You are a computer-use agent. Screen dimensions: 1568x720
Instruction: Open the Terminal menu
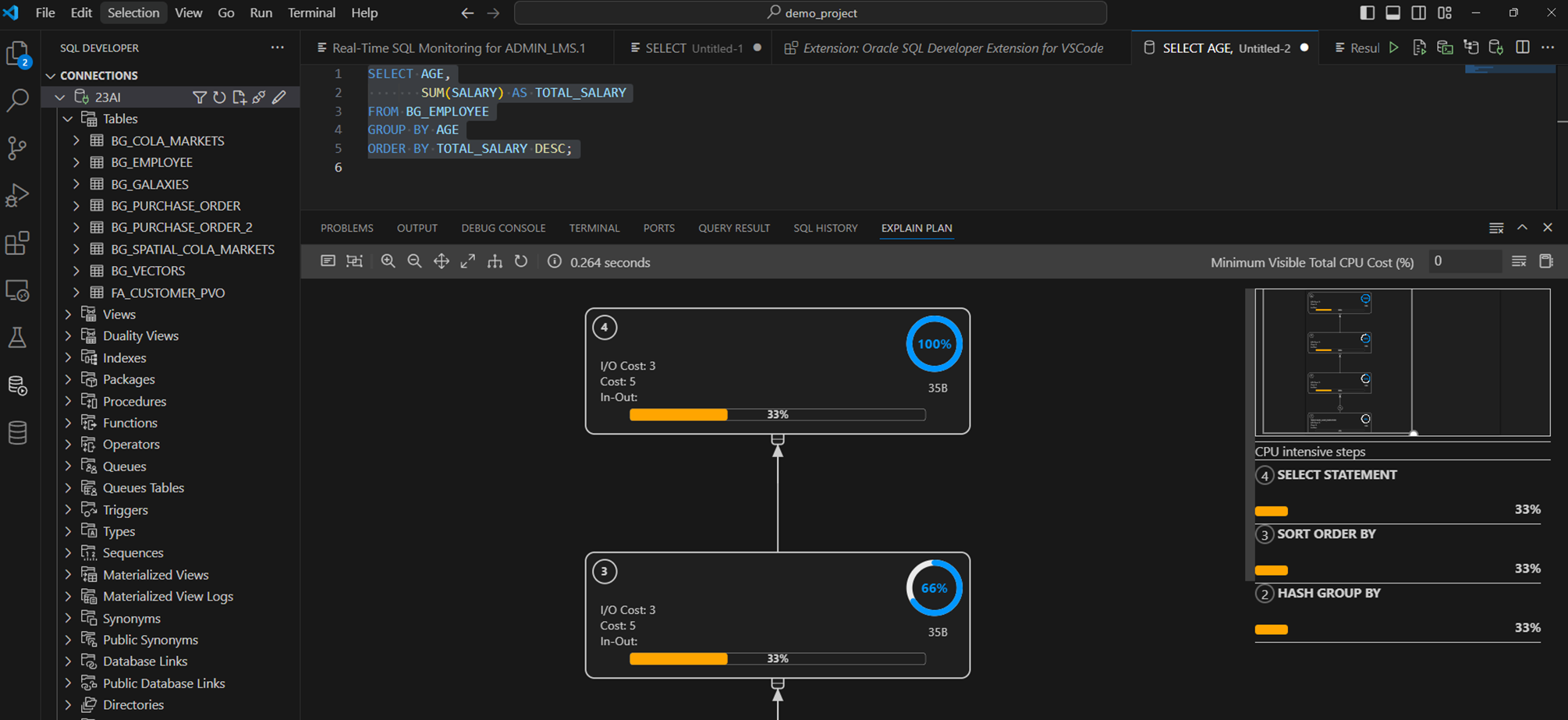coord(311,12)
